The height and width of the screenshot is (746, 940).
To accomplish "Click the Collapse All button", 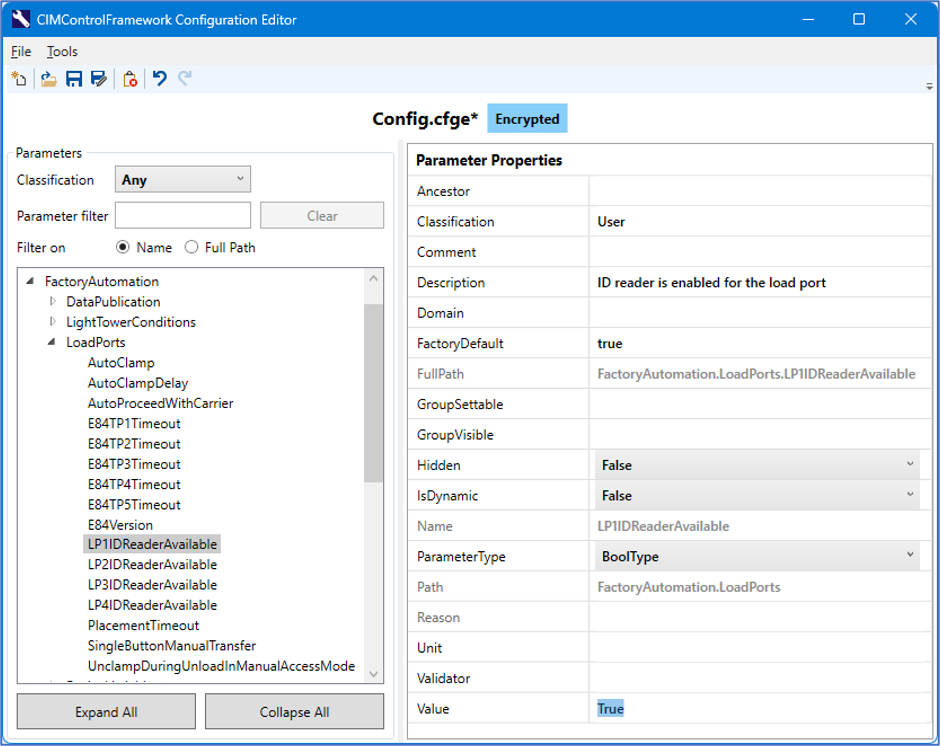I will [294, 712].
